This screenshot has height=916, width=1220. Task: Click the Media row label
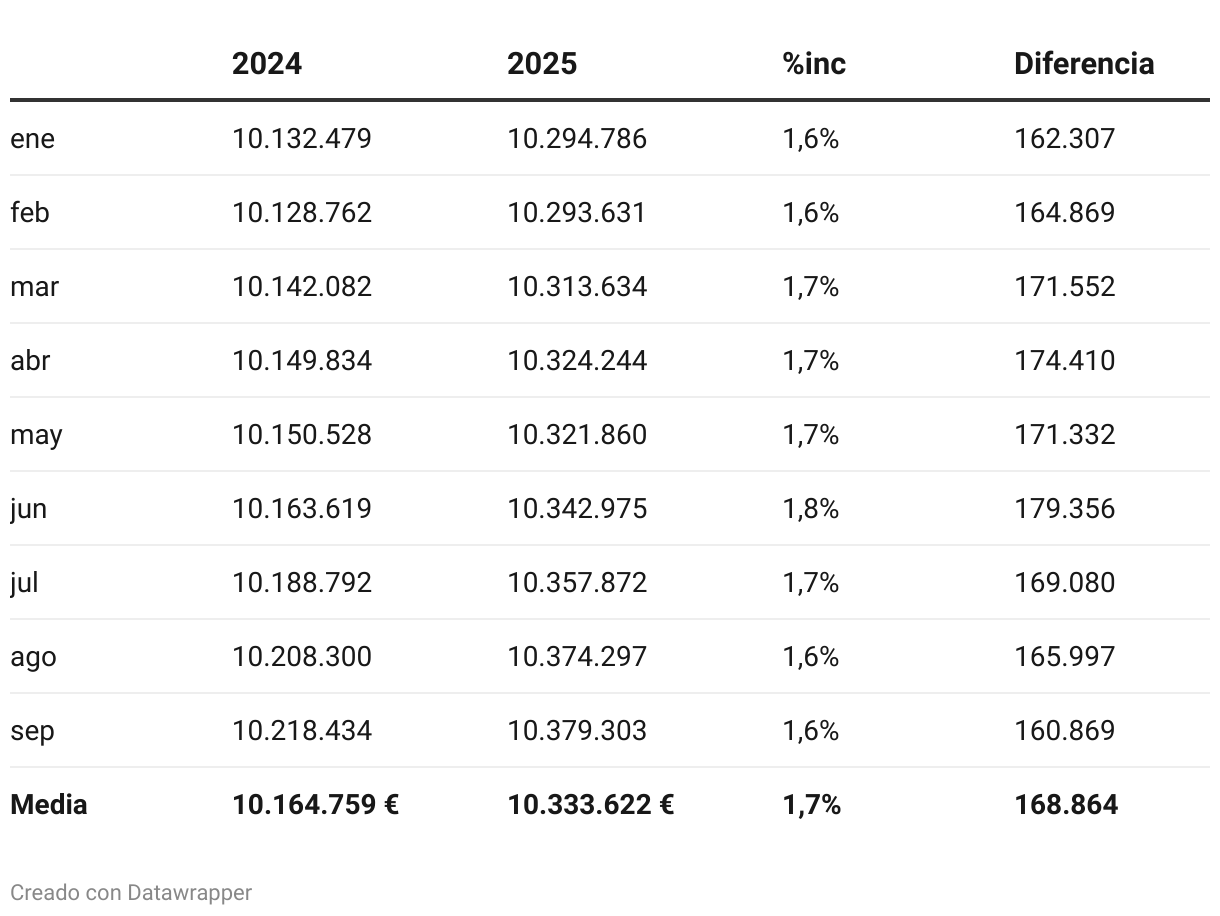point(48,805)
